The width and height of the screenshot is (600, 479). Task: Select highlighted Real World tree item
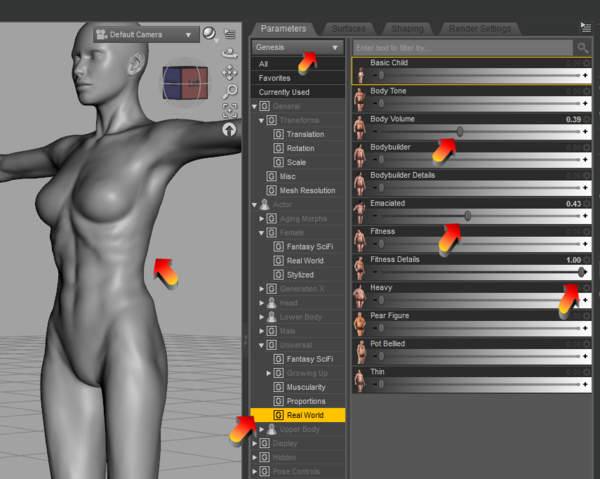point(298,415)
